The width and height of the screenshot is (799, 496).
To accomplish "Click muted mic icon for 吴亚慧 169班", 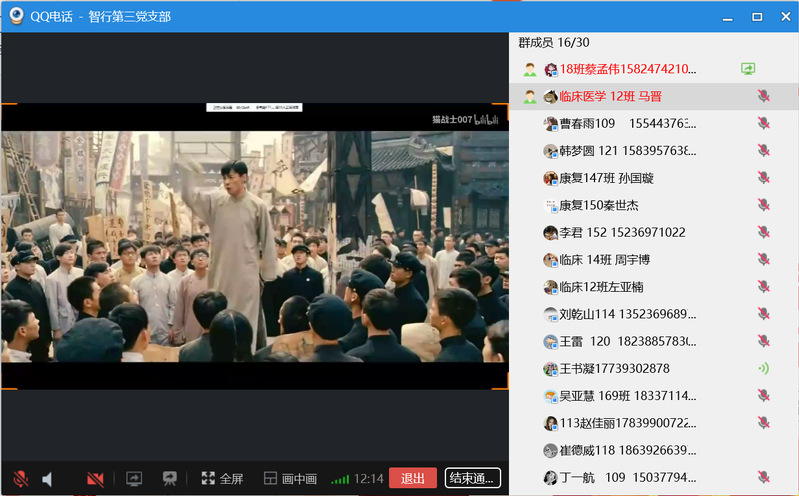I will [x=763, y=396].
